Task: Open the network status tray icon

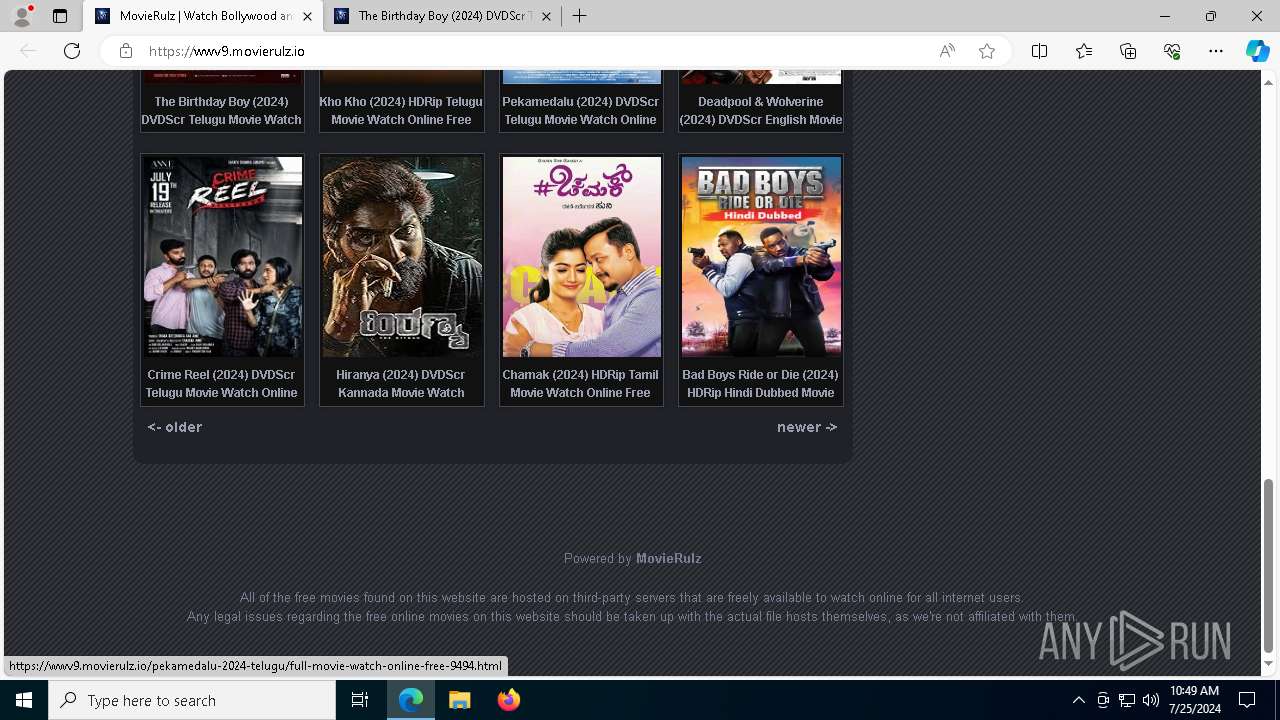Action: point(1127,700)
